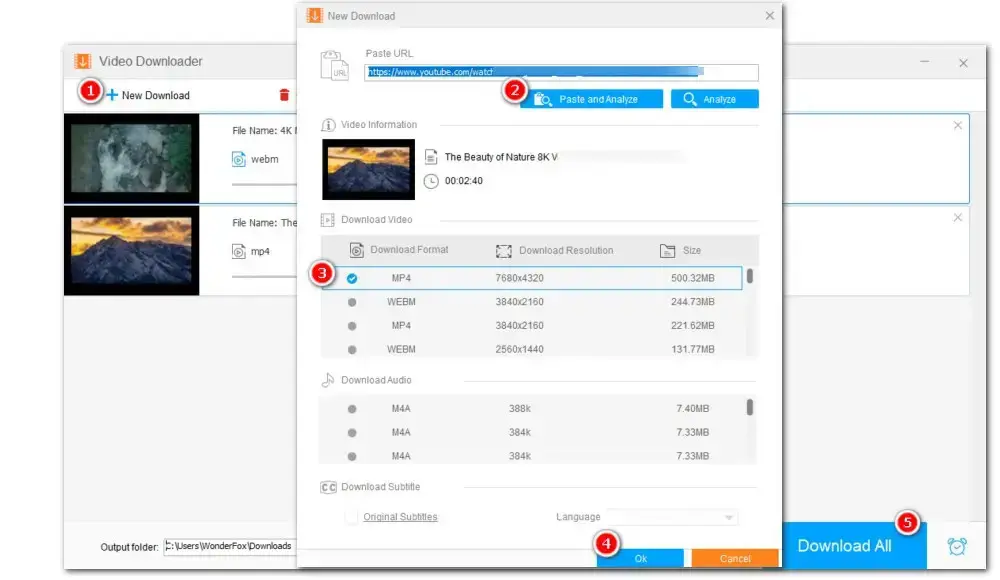Image resolution: width=1000 pixels, height=580 pixels.
Task: Click the mp4 format icon in second download
Action: (x=239, y=252)
